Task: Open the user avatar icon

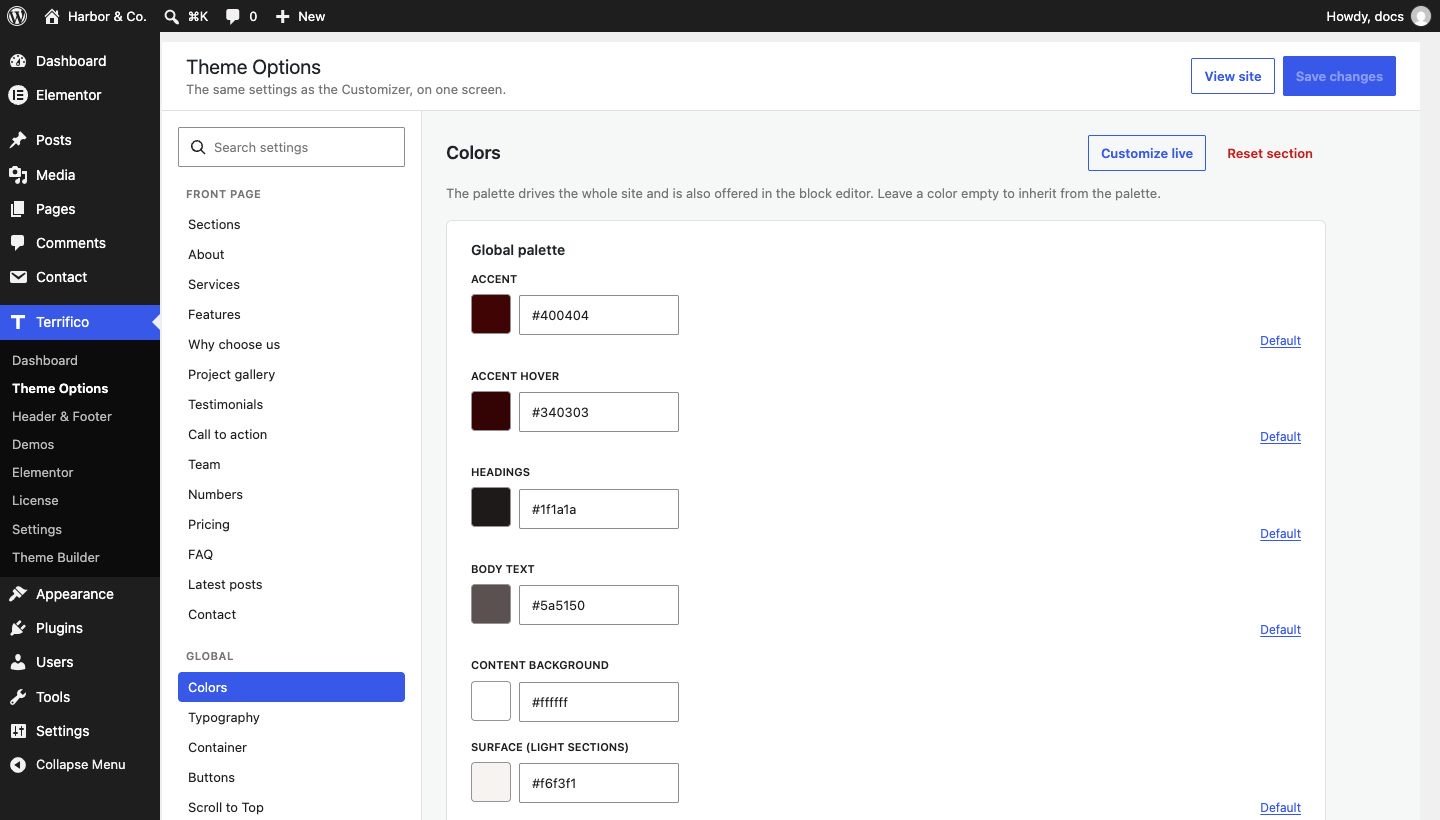Action: [1420, 16]
